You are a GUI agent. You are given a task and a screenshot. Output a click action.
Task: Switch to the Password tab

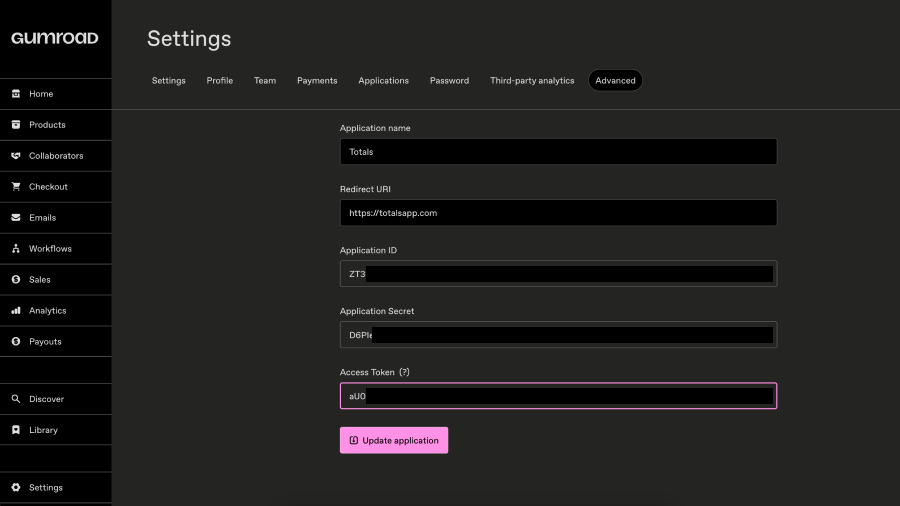tap(449, 80)
